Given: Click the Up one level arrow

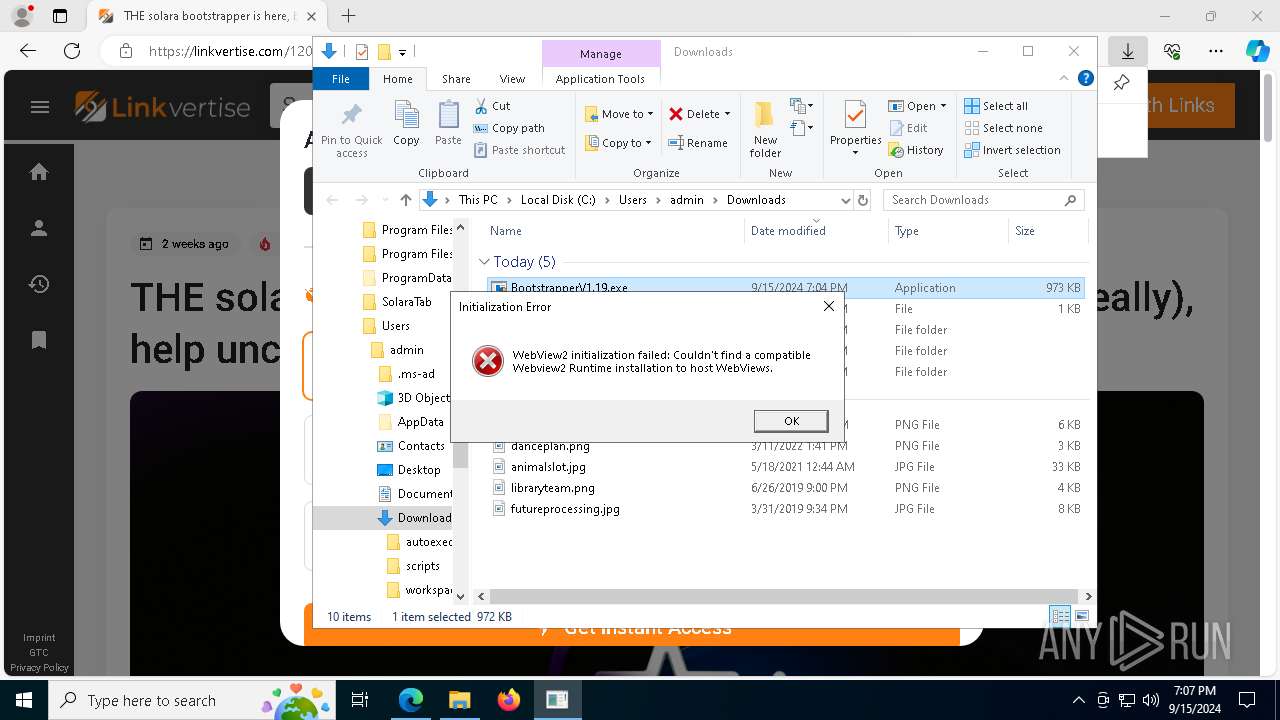Looking at the screenshot, I should tap(405, 200).
